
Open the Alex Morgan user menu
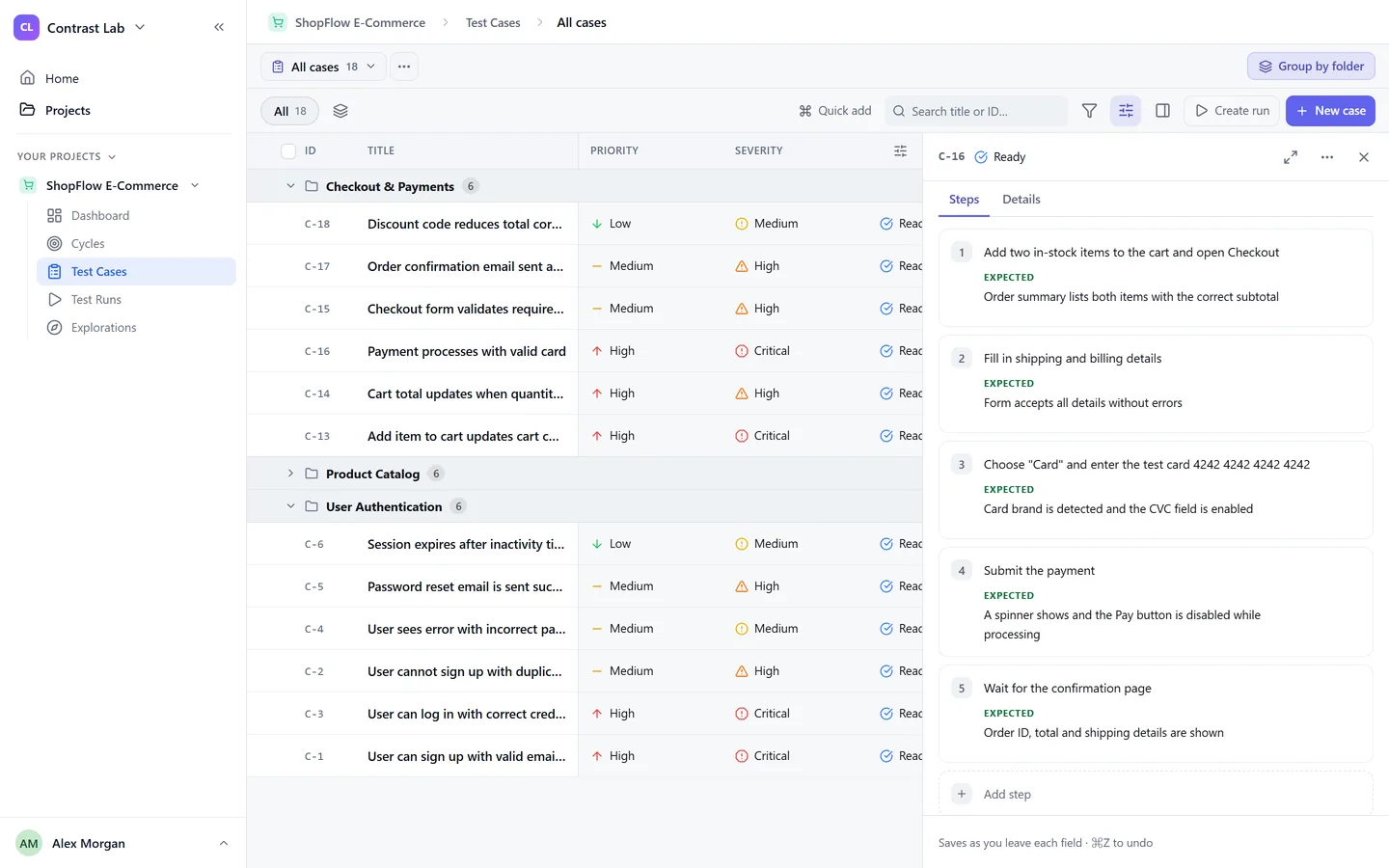pos(123,843)
